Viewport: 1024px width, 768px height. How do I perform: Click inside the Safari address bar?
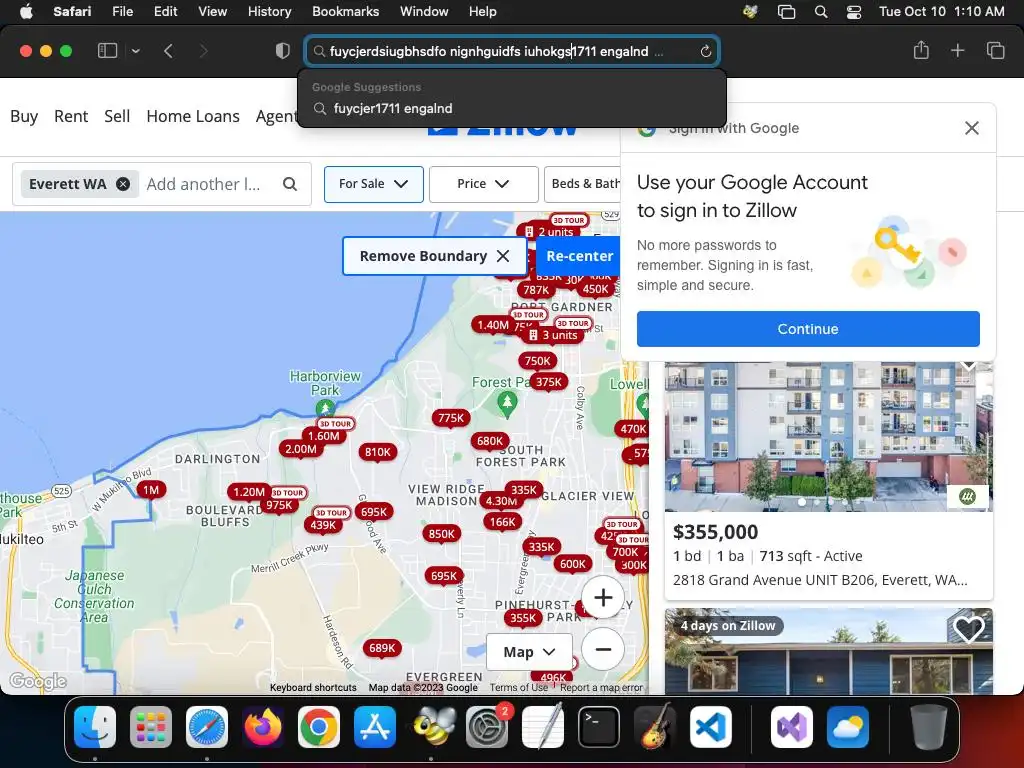point(512,51)
